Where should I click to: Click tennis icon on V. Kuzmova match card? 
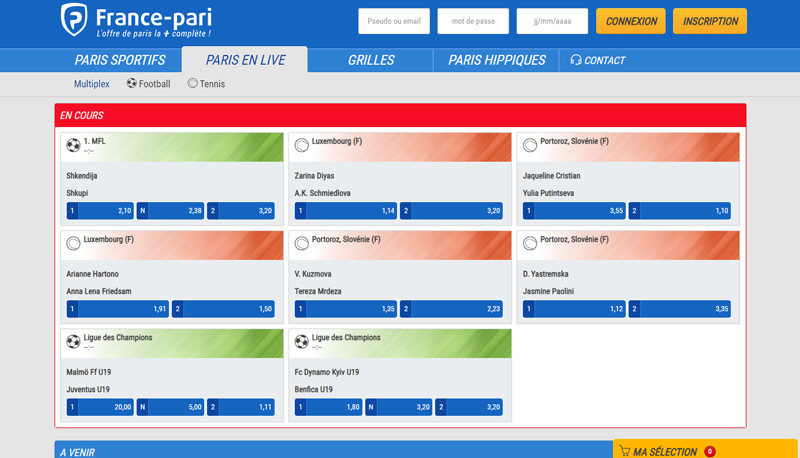[x=302, y=243]
